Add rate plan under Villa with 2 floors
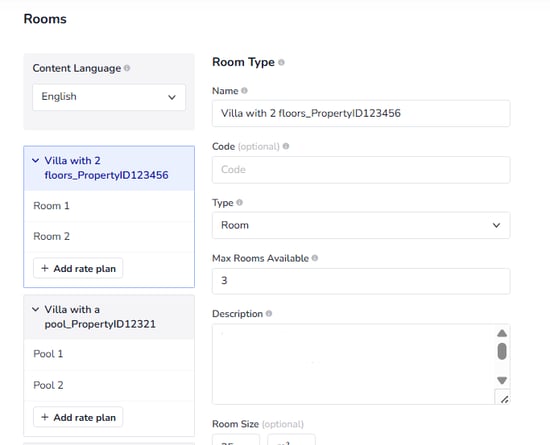 [x=78, y=269]
